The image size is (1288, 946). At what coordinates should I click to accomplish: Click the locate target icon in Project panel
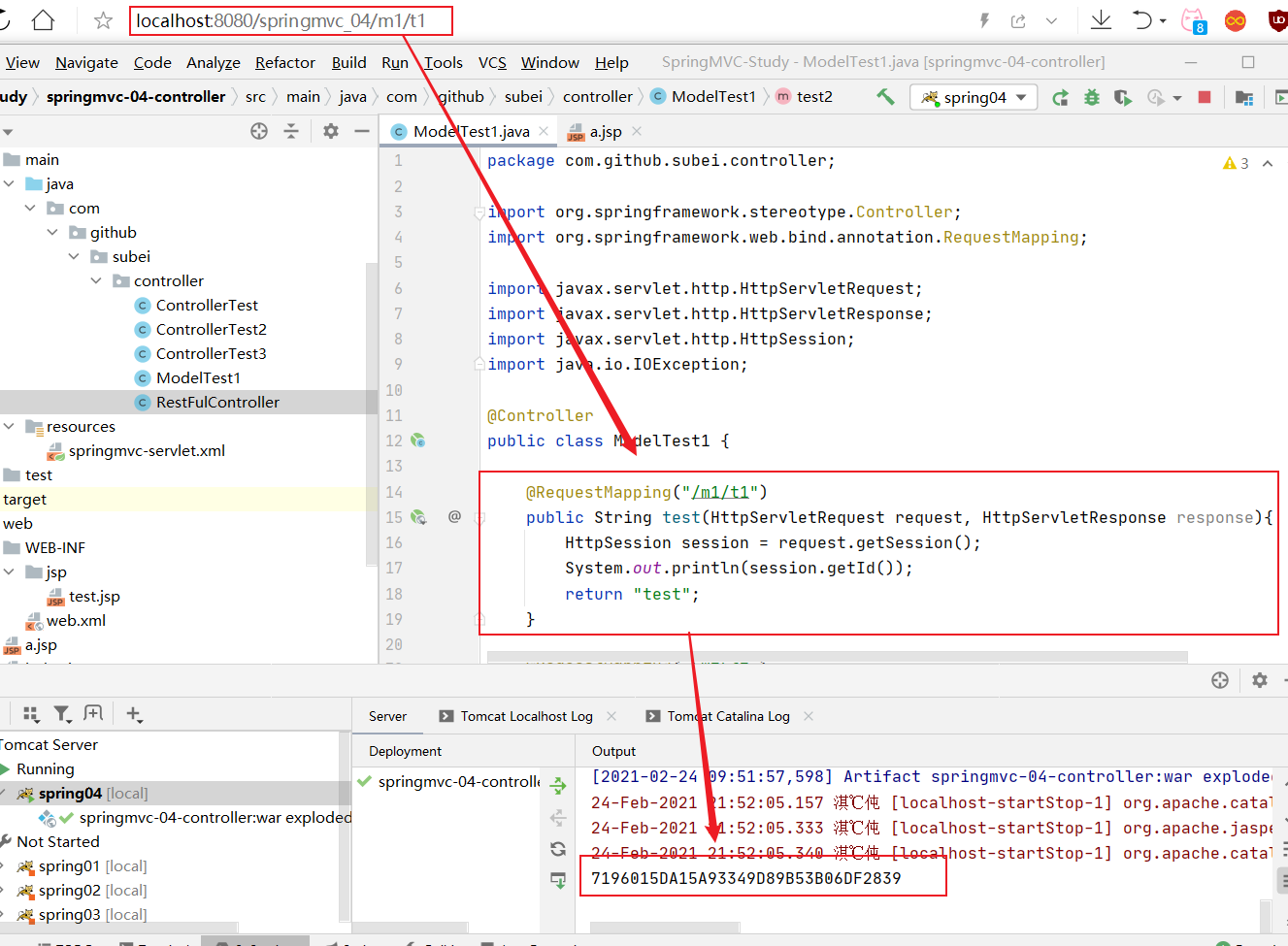(259, 131)
